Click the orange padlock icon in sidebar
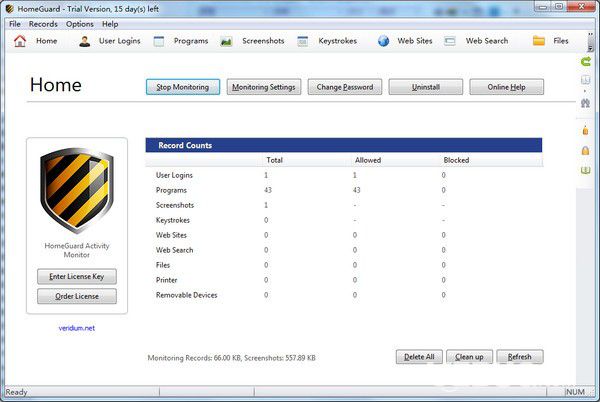Image resolution: width=600 pixels, height=402 pixels. point(585,150)
